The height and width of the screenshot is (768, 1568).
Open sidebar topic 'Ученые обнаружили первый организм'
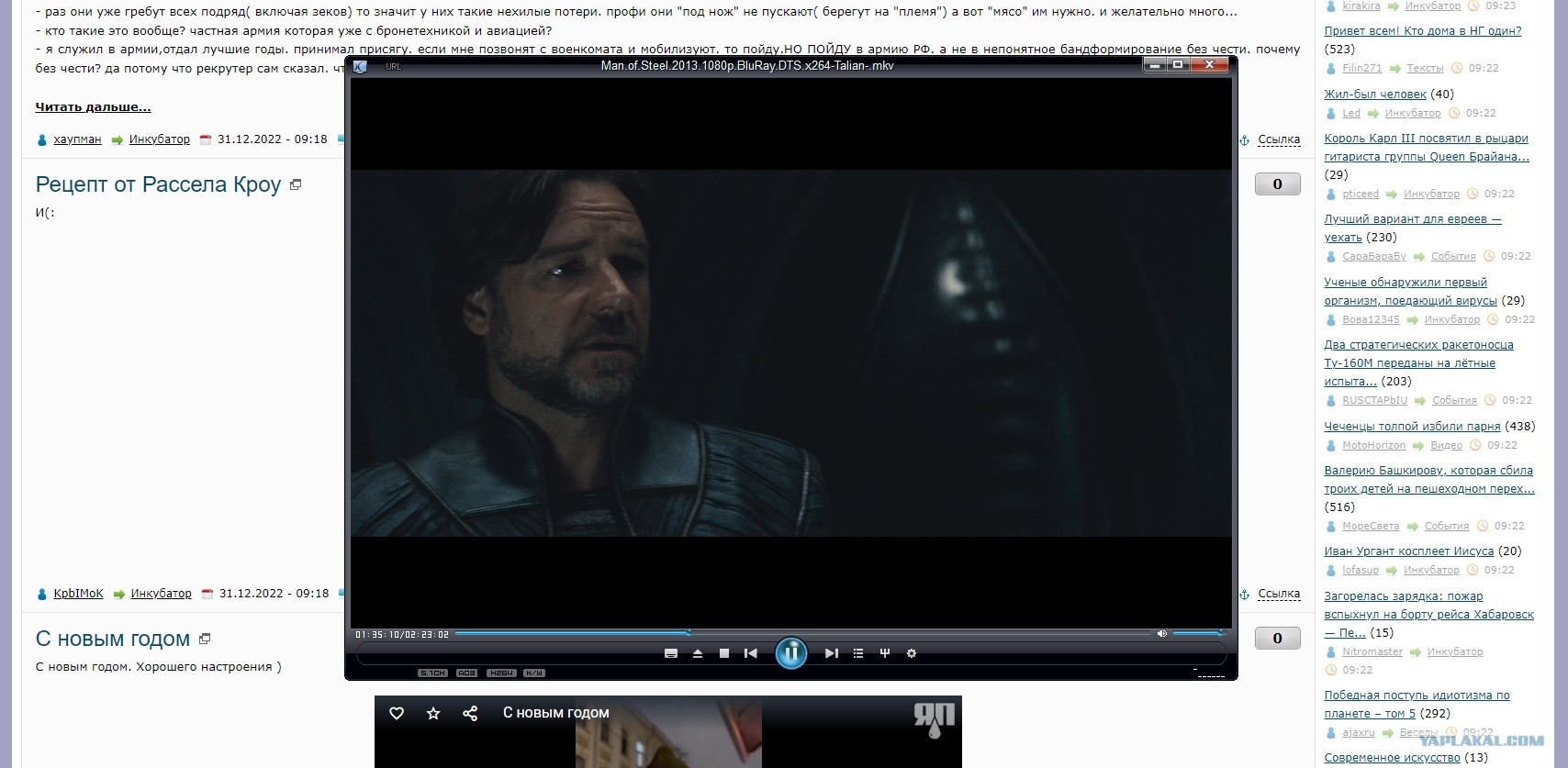click(x=1410, y=292)
